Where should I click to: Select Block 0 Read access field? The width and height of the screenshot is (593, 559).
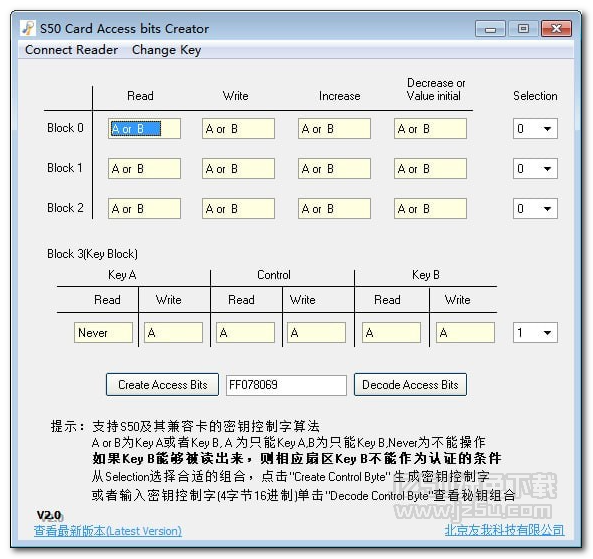click(x=144, y=129)
